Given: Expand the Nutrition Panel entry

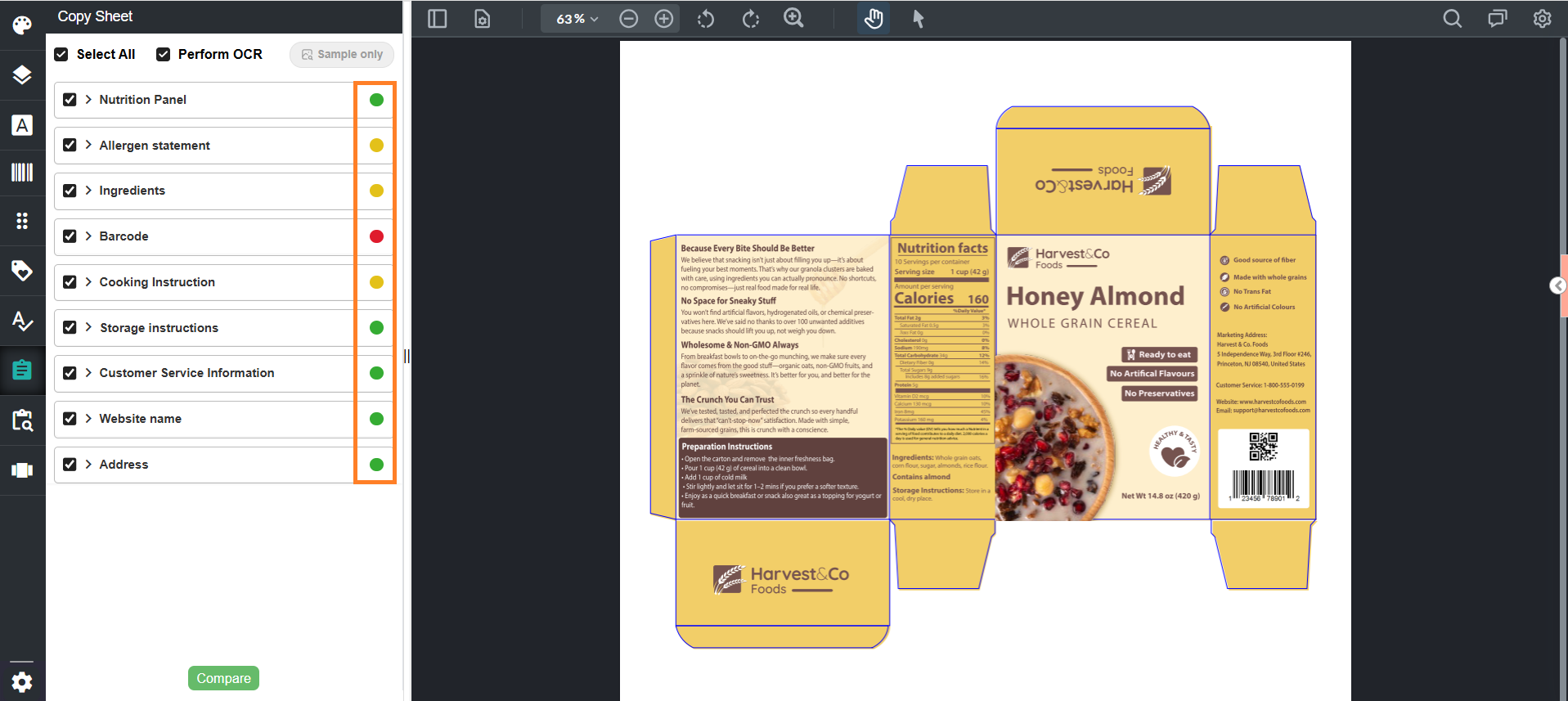Looking at the screenshot, I should 88,99.
